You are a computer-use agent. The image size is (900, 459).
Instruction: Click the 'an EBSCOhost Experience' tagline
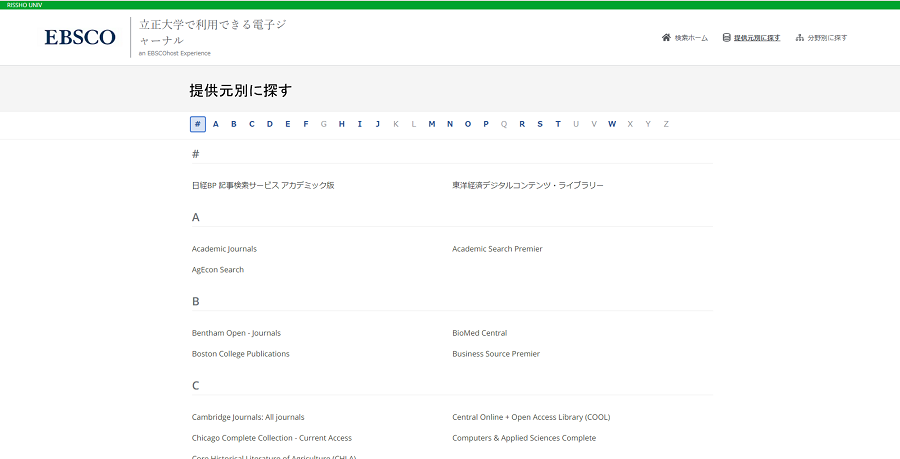point(174,53)
